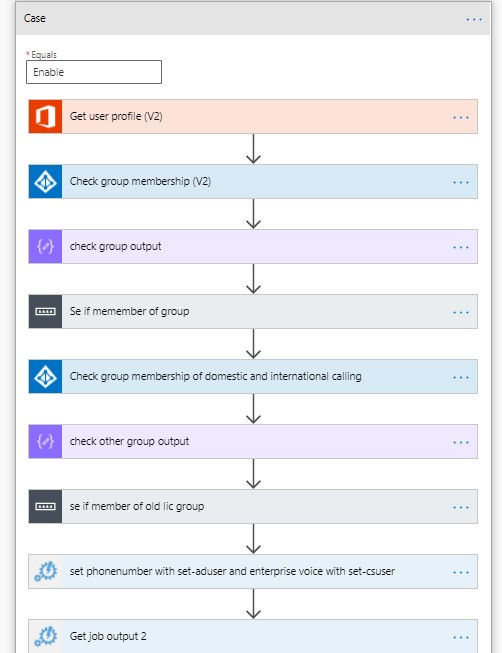
Task: Open the Get job output 2 action title
Action: tap(108, 636)
